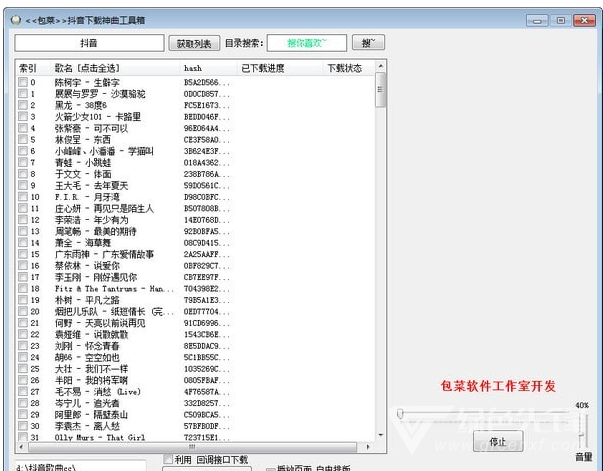603x471 pixels.
Task: Select song 庄心妍 - 再见只是陌生人
Action: (x=104, y=208)
